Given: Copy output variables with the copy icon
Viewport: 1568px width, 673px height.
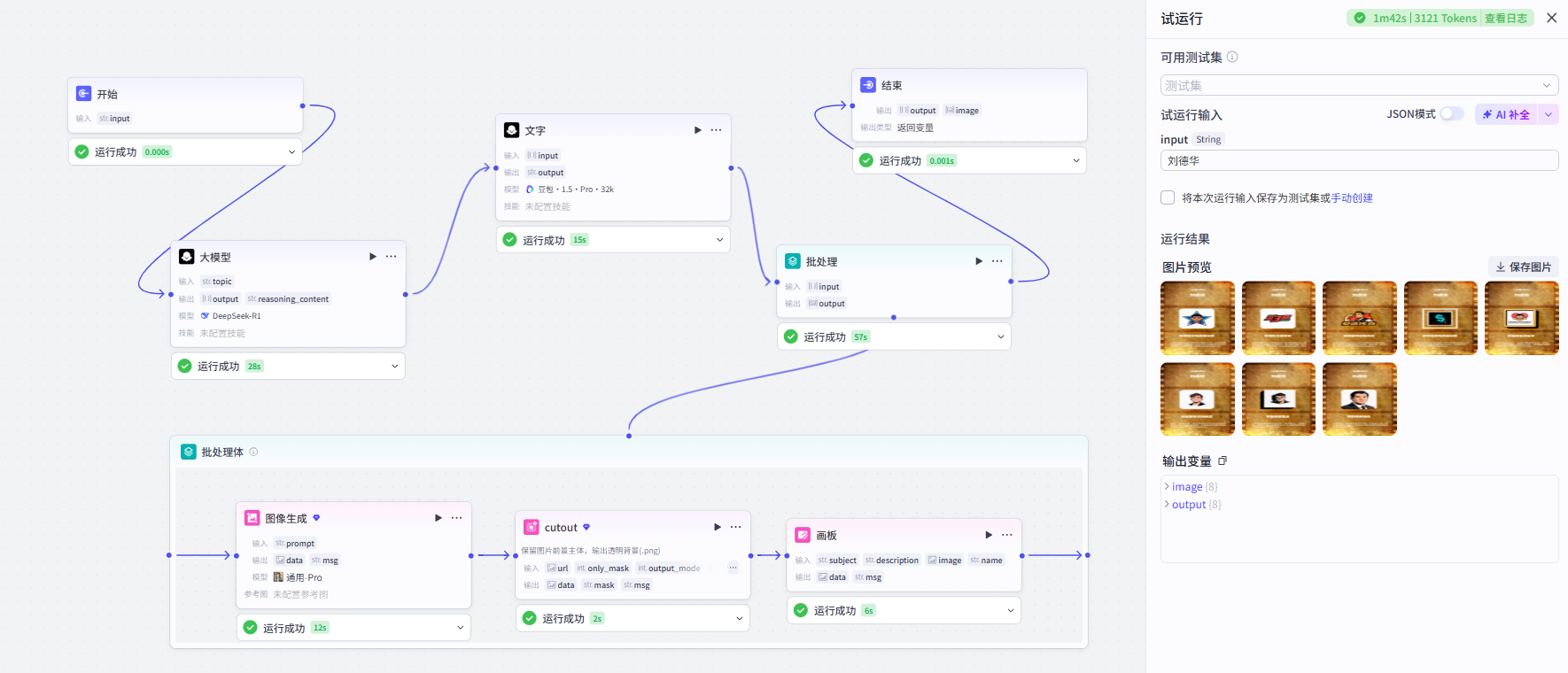Looking at the screenshot, I should coord(1223,461).
